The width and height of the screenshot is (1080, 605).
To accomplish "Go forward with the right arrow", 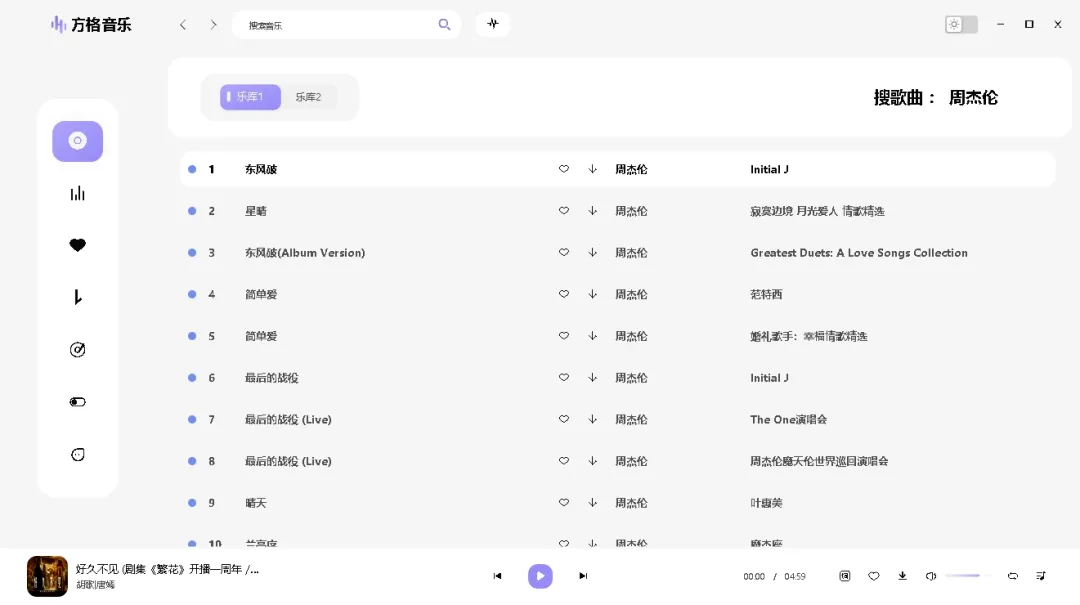I will point(214,25).
